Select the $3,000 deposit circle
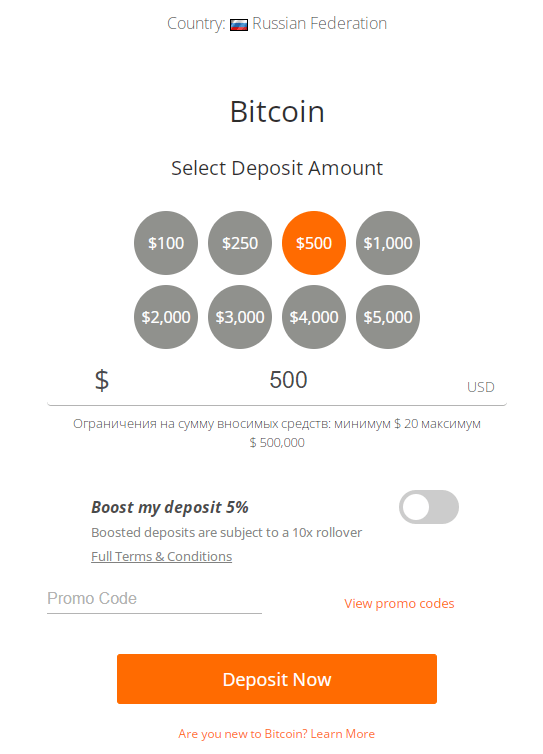543x754 pixels. 240,317
